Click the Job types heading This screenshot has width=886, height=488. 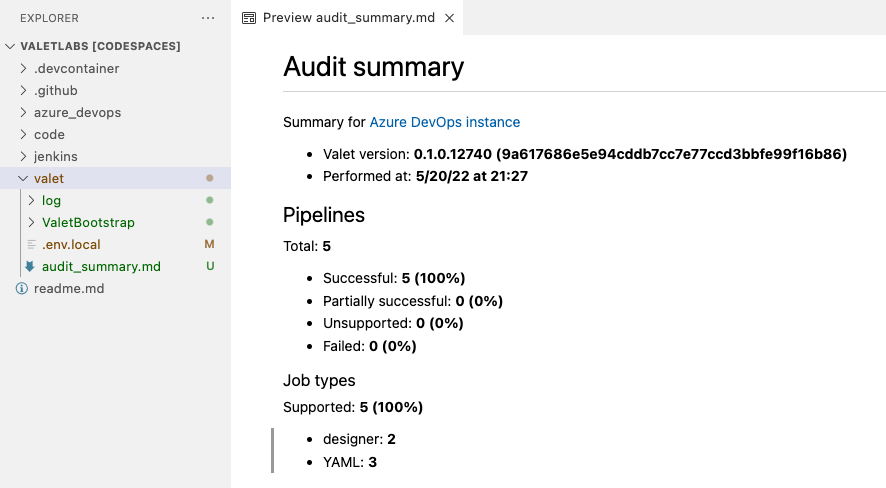coord(319,381)
